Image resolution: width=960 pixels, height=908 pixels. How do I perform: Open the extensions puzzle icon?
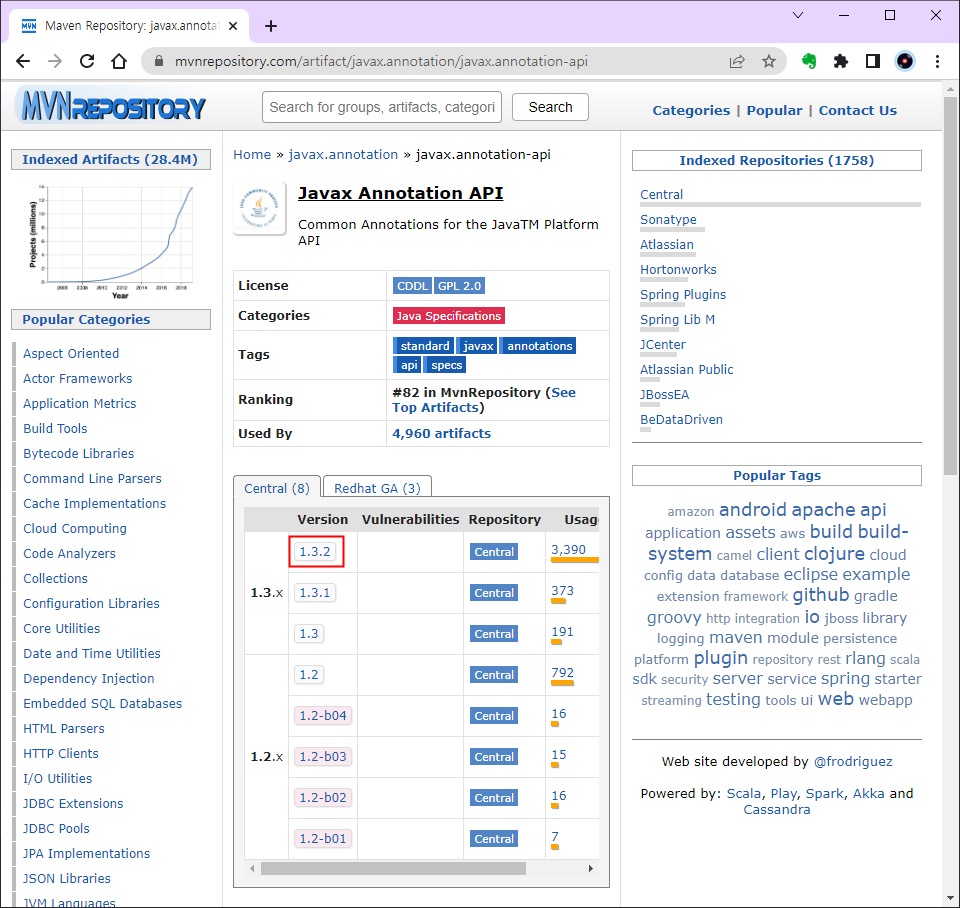(x=841, y=61)
